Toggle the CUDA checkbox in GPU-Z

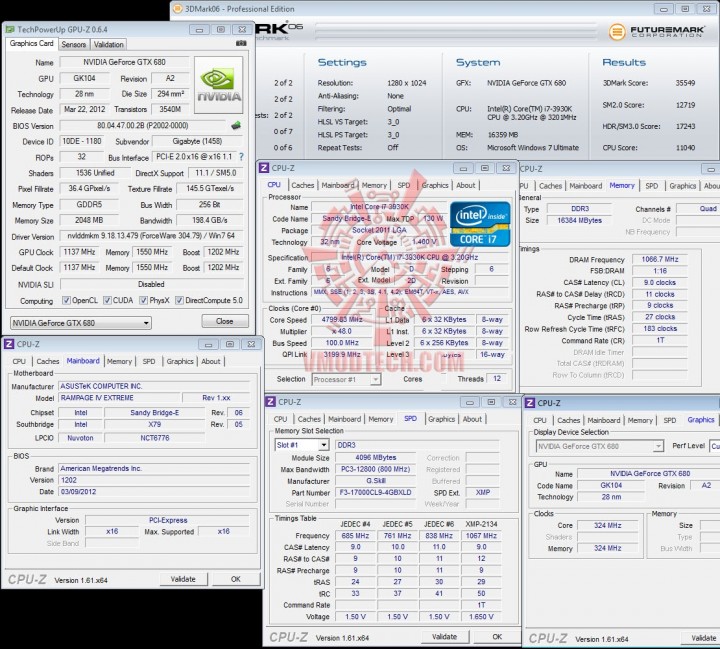pos(107,300)
